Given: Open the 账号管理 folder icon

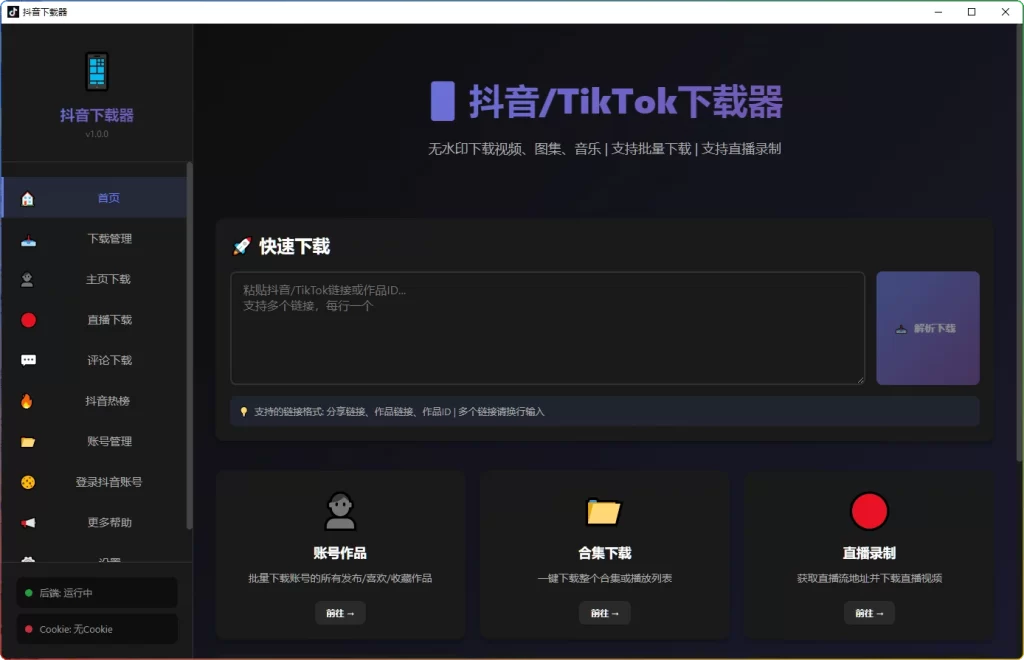Looking at the screenshot, I should (29, 441).
